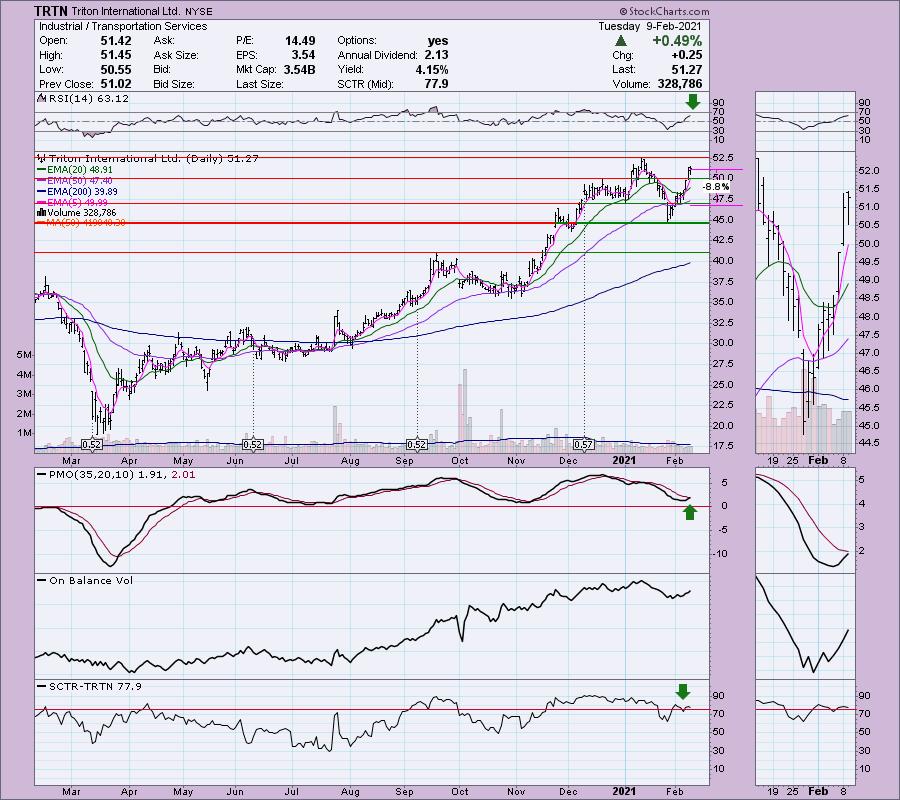Click the 2021 year label under the price panel

(x=624, y=461)
